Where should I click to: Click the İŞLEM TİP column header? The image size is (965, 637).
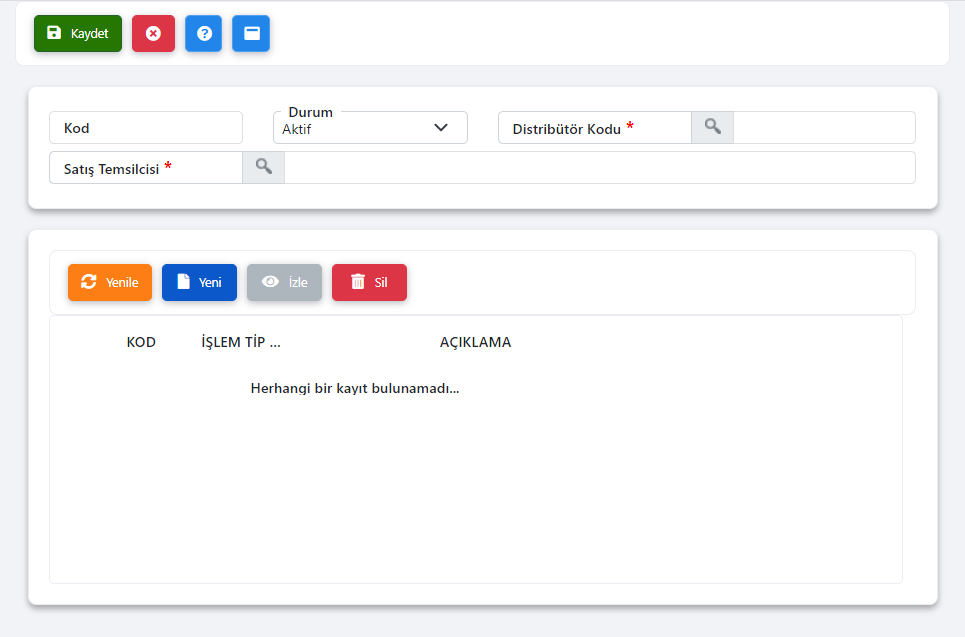click(x=241, y=342)
